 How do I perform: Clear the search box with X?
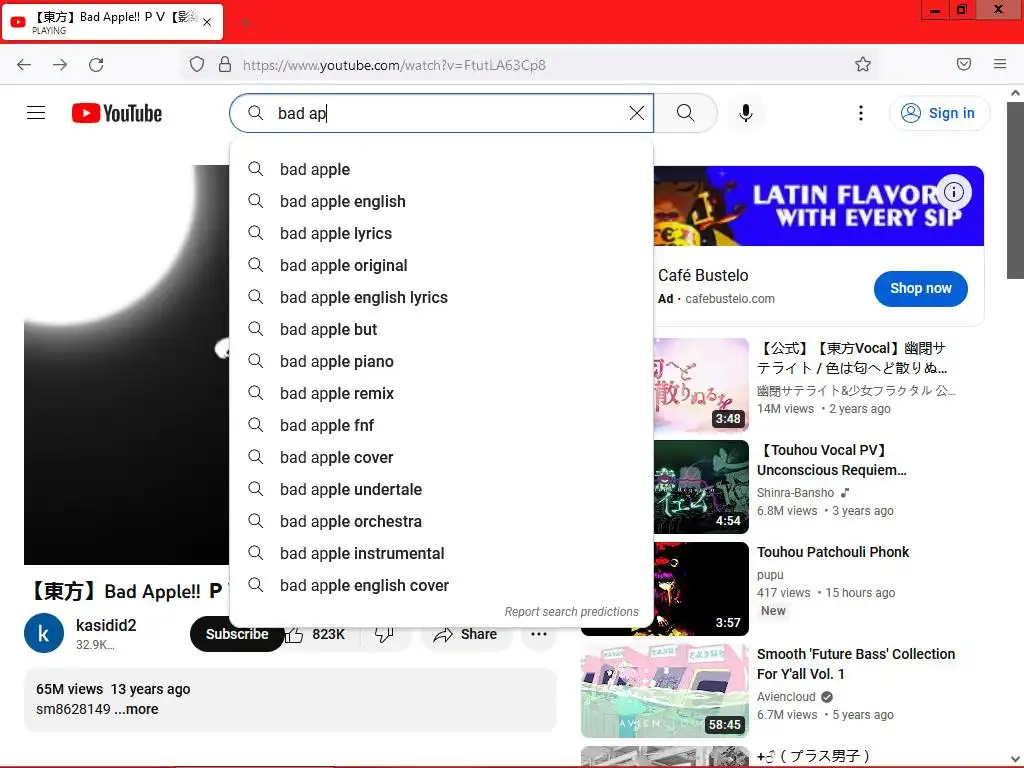click(x=637, y=113)
